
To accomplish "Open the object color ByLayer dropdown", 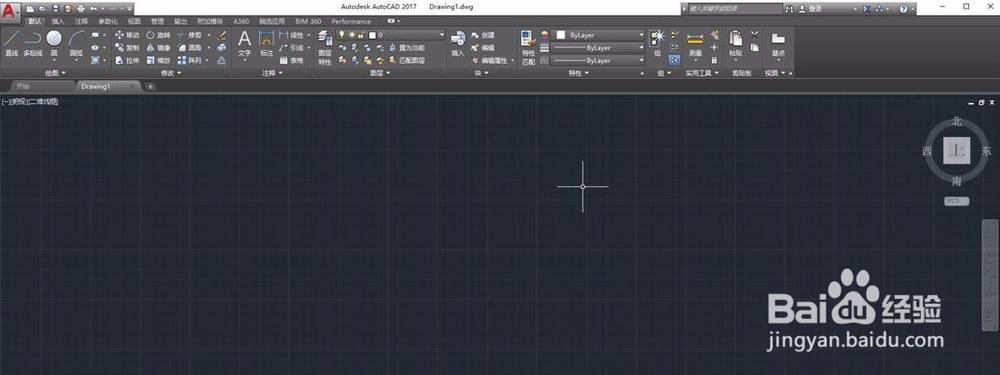I will point(599,35).
